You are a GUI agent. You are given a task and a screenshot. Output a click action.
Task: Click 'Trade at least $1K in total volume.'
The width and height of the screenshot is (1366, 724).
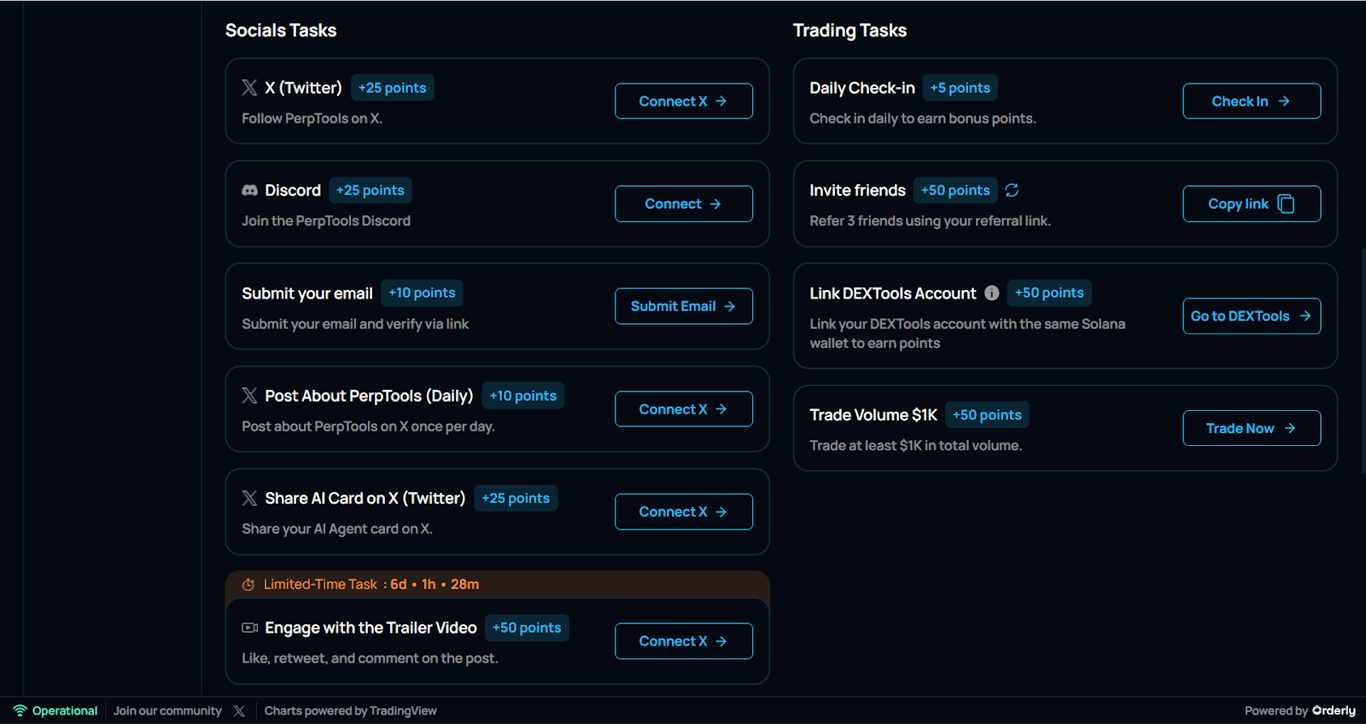pos(916,445)
